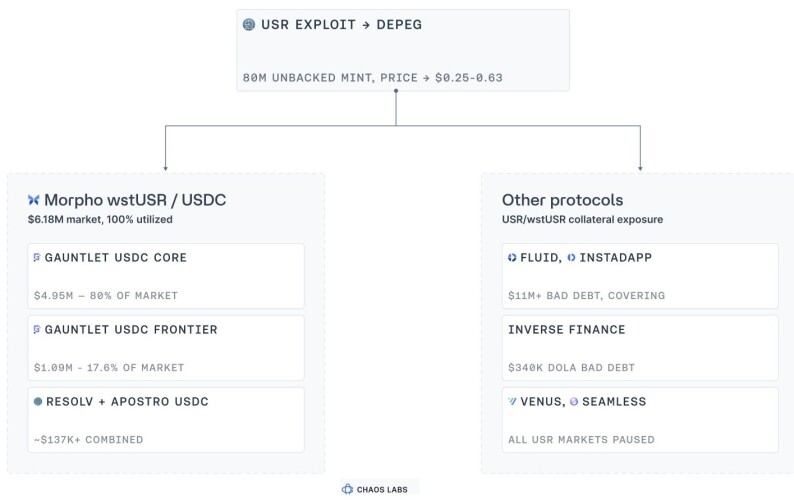The image size is (794, 500).
Task: Click the Other protocols heading
Action: tap(563, 200)
